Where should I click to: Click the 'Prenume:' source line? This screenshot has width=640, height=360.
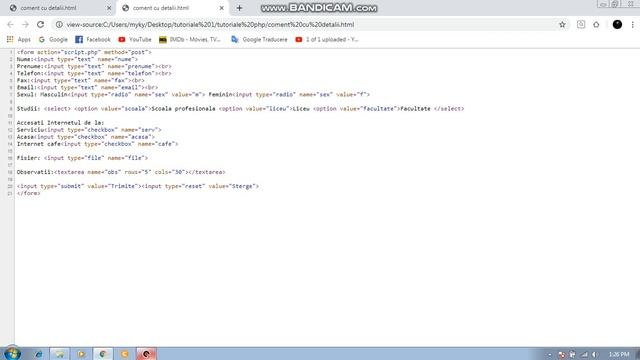tap(94, 66)
